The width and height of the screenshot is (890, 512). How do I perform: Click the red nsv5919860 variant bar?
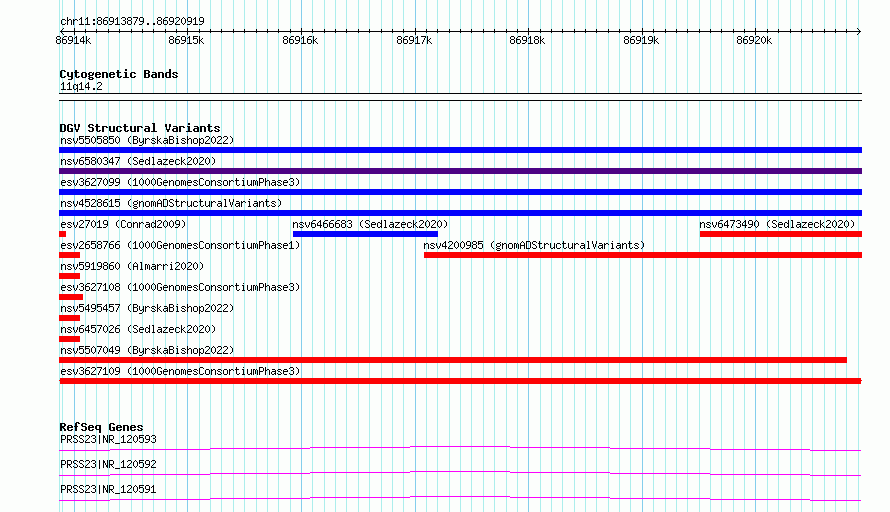69,276
